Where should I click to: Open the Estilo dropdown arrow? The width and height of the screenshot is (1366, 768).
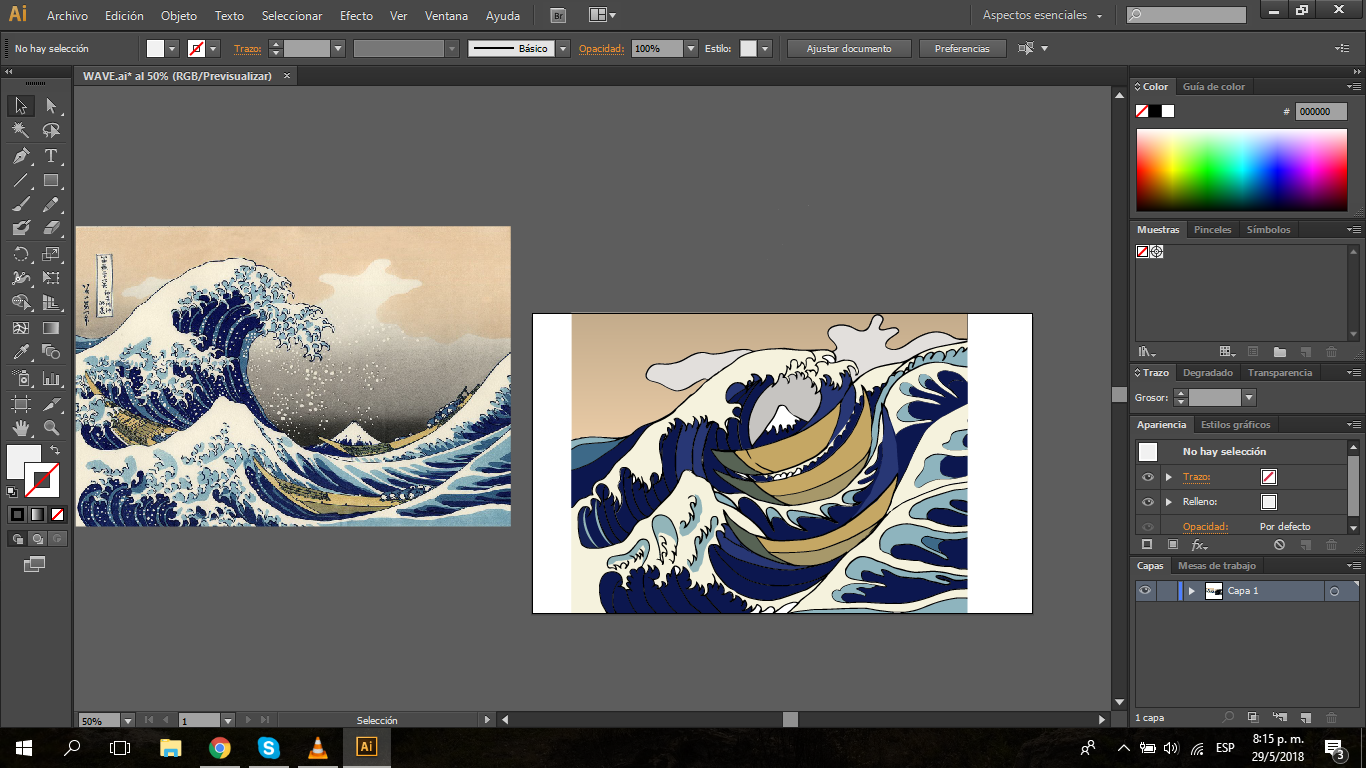[765, 48]
